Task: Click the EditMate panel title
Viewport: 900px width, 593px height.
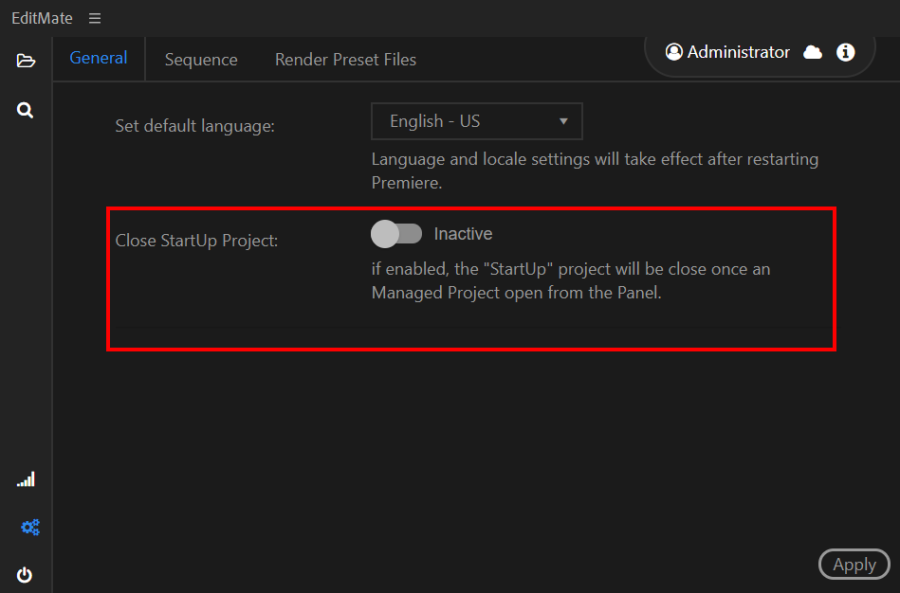Action: pyautogui.click(x=42, y=18)
